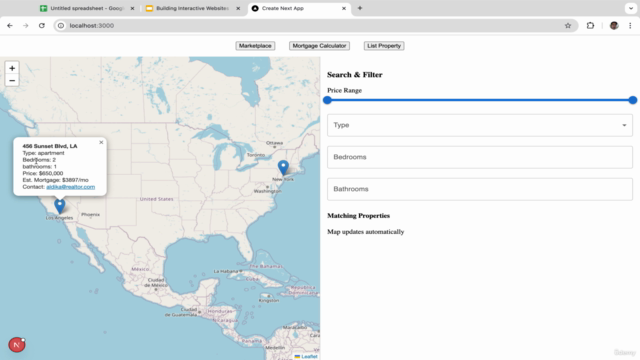The height and width of the screenshot is (360, 640).
Task: Zoom in on the map
Action: pos(12,68)
